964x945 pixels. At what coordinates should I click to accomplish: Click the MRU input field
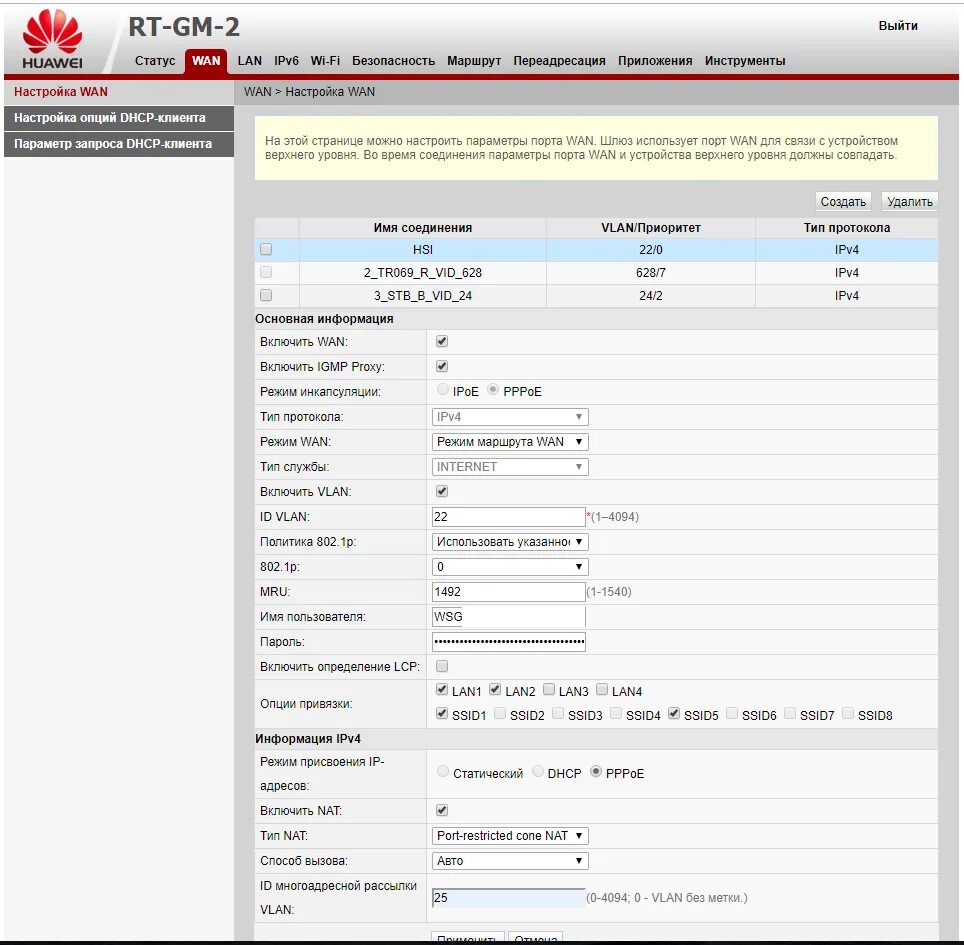tap(508, 592)
